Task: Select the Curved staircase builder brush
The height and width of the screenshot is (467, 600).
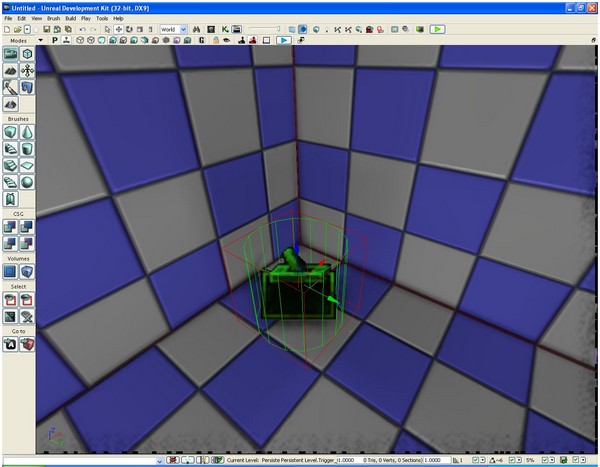Action: (x=10, y=149)
